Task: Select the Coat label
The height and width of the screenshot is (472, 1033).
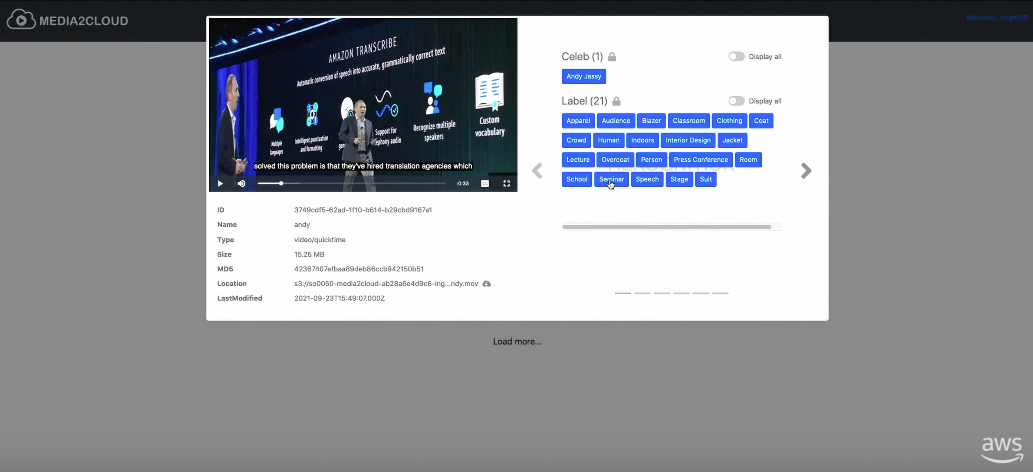Action: point(762,121)
